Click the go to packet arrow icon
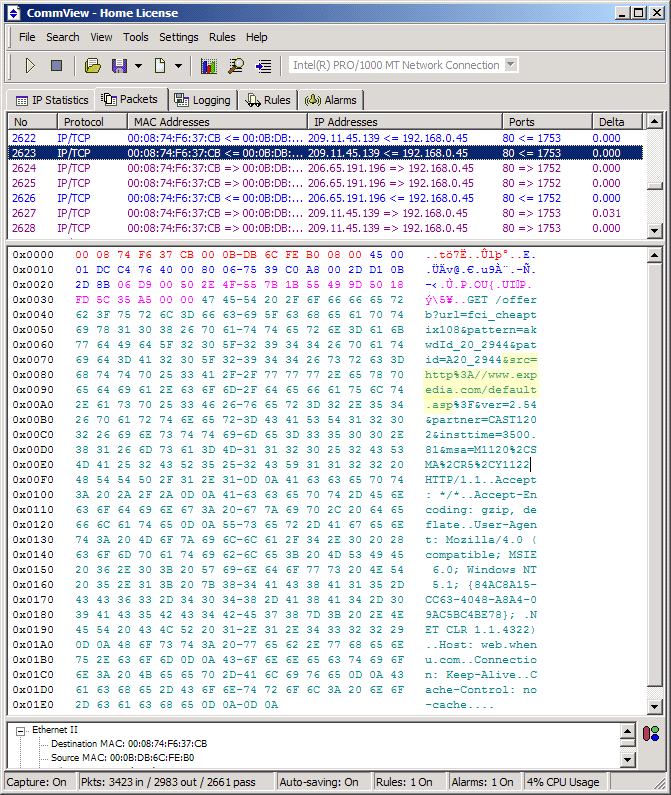This screenshot has width=671, height=795. (x=263, y=66)
